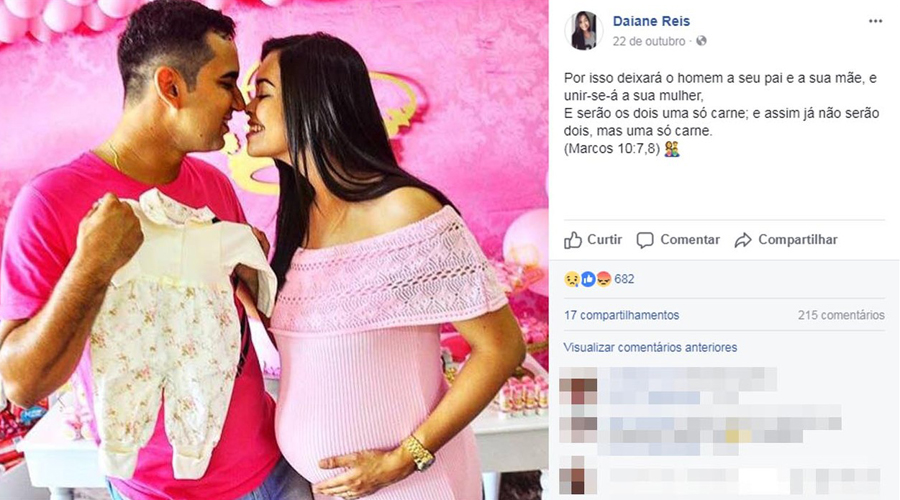The image size is (900, 500).
Task: Click the Compartilhar button label
Action: pyautogui.click(x=797, y=239)
